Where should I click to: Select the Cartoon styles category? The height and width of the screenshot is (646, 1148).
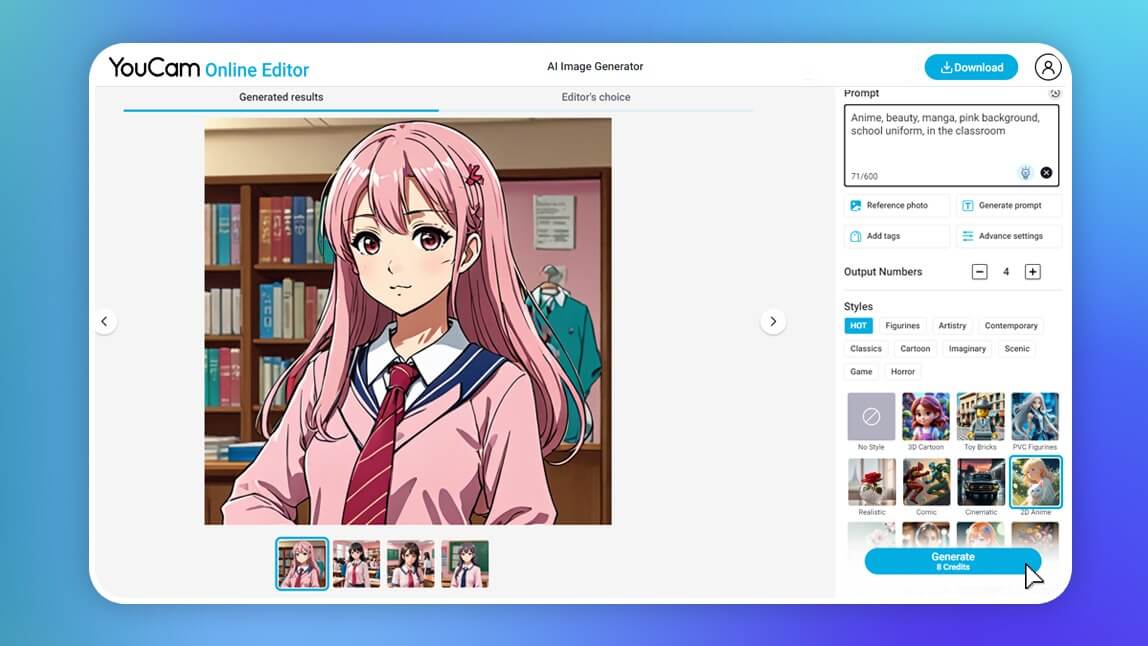pyautogui.click(x=914, y=349)
